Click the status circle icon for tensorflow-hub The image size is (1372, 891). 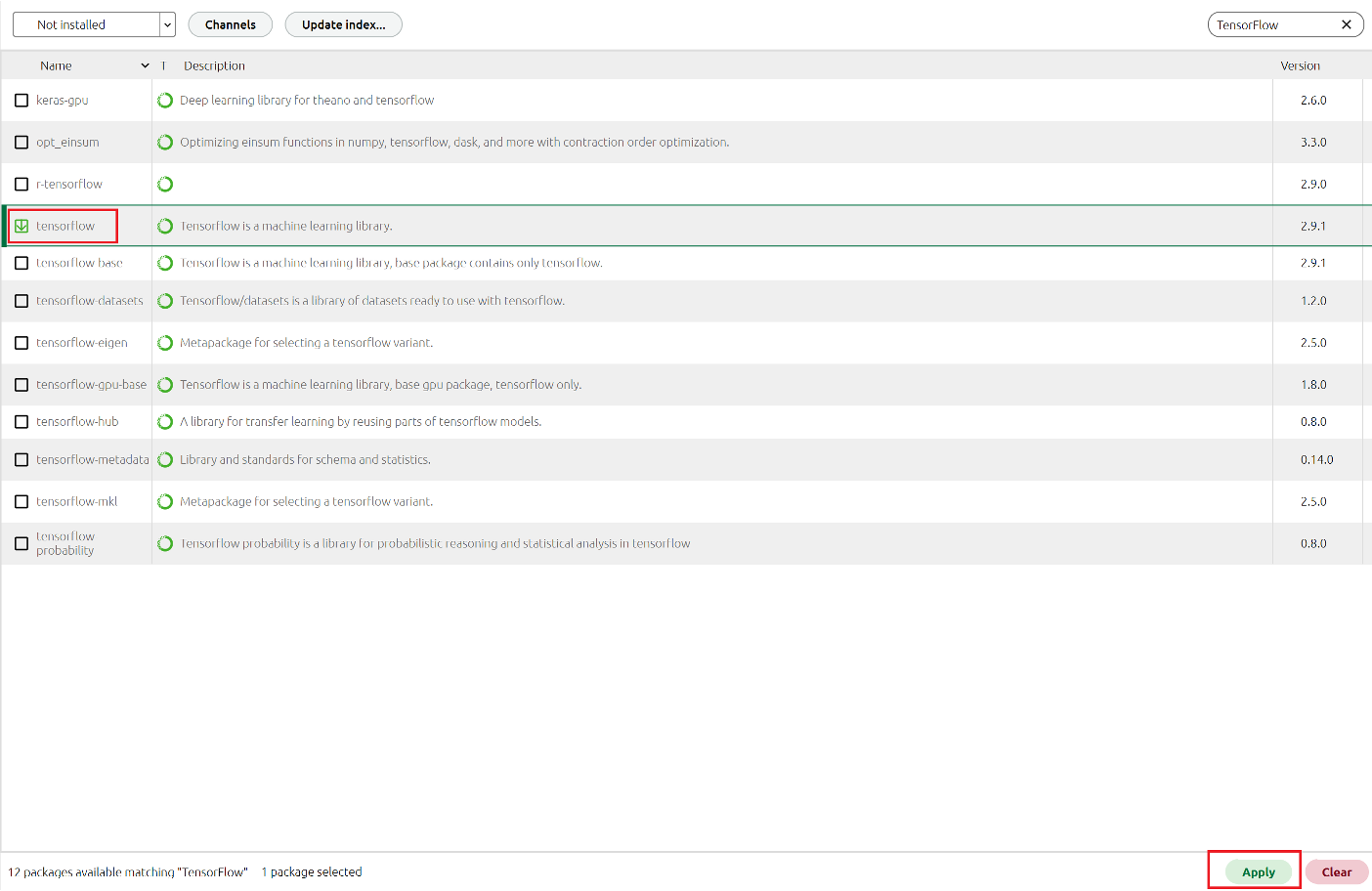pos(165,422)
